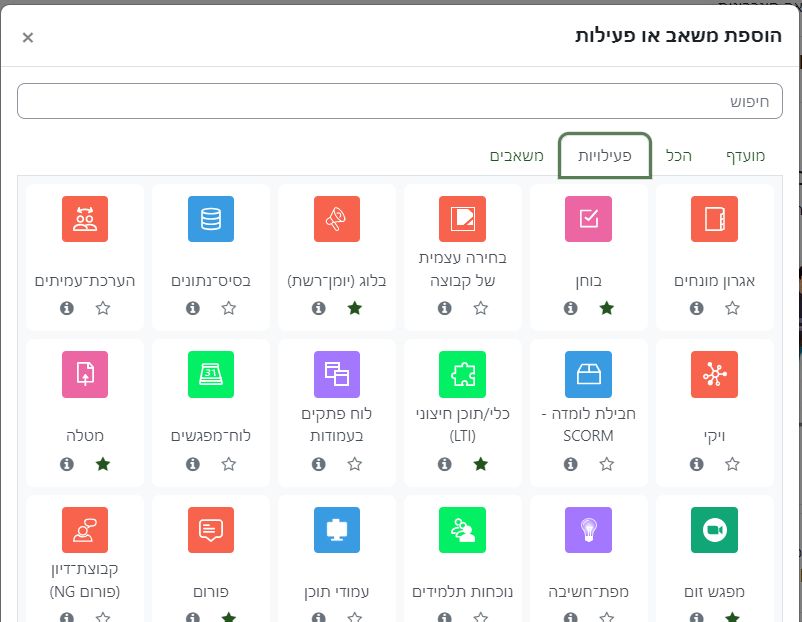Close the add activity dialog

click(x=28, y=37)
